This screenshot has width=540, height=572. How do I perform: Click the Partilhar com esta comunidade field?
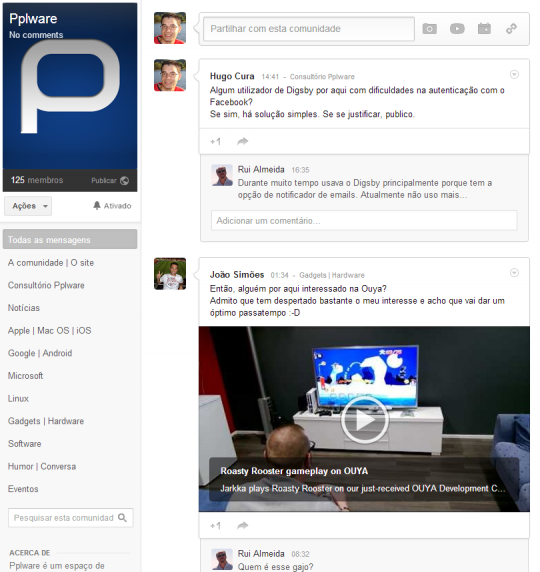tap(309, 28)
